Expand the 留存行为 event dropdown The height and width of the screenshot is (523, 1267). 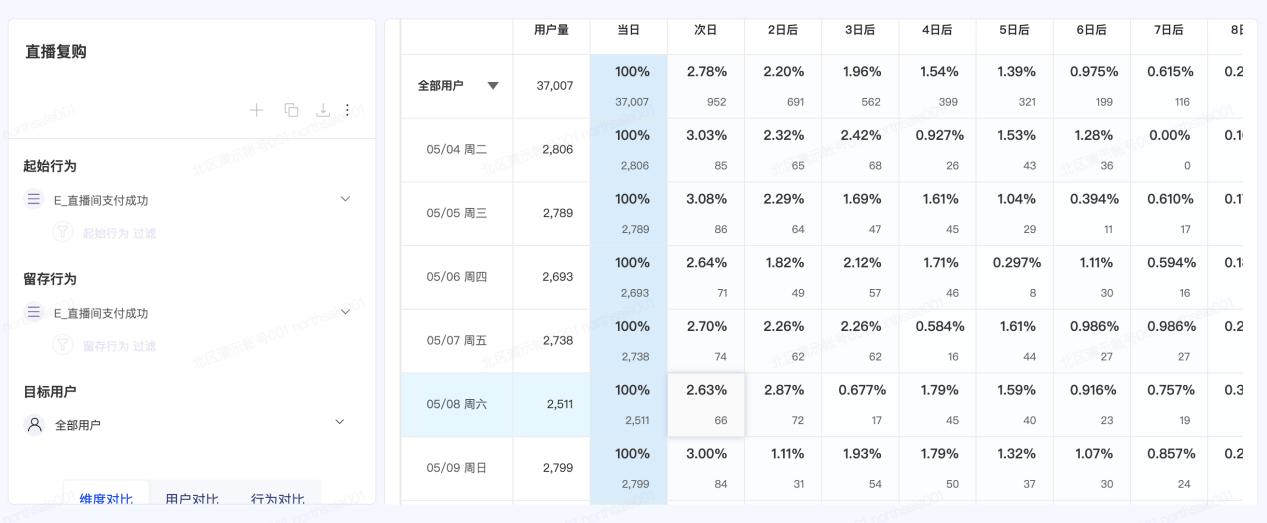[345, 312]
